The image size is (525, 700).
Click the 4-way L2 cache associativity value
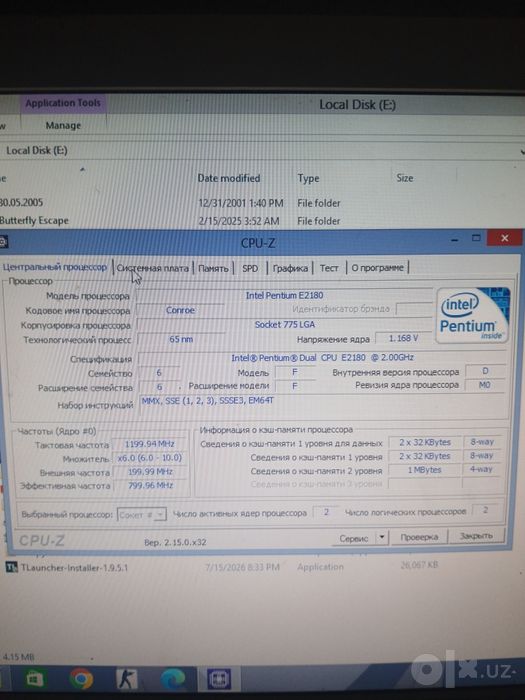[481, 469]
